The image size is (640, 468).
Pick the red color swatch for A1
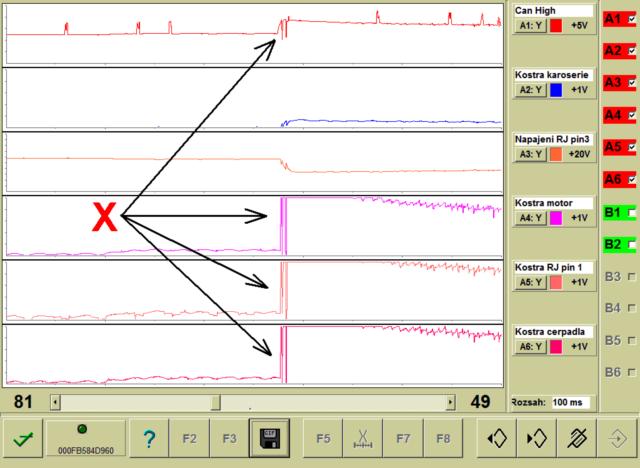[556, 25]
